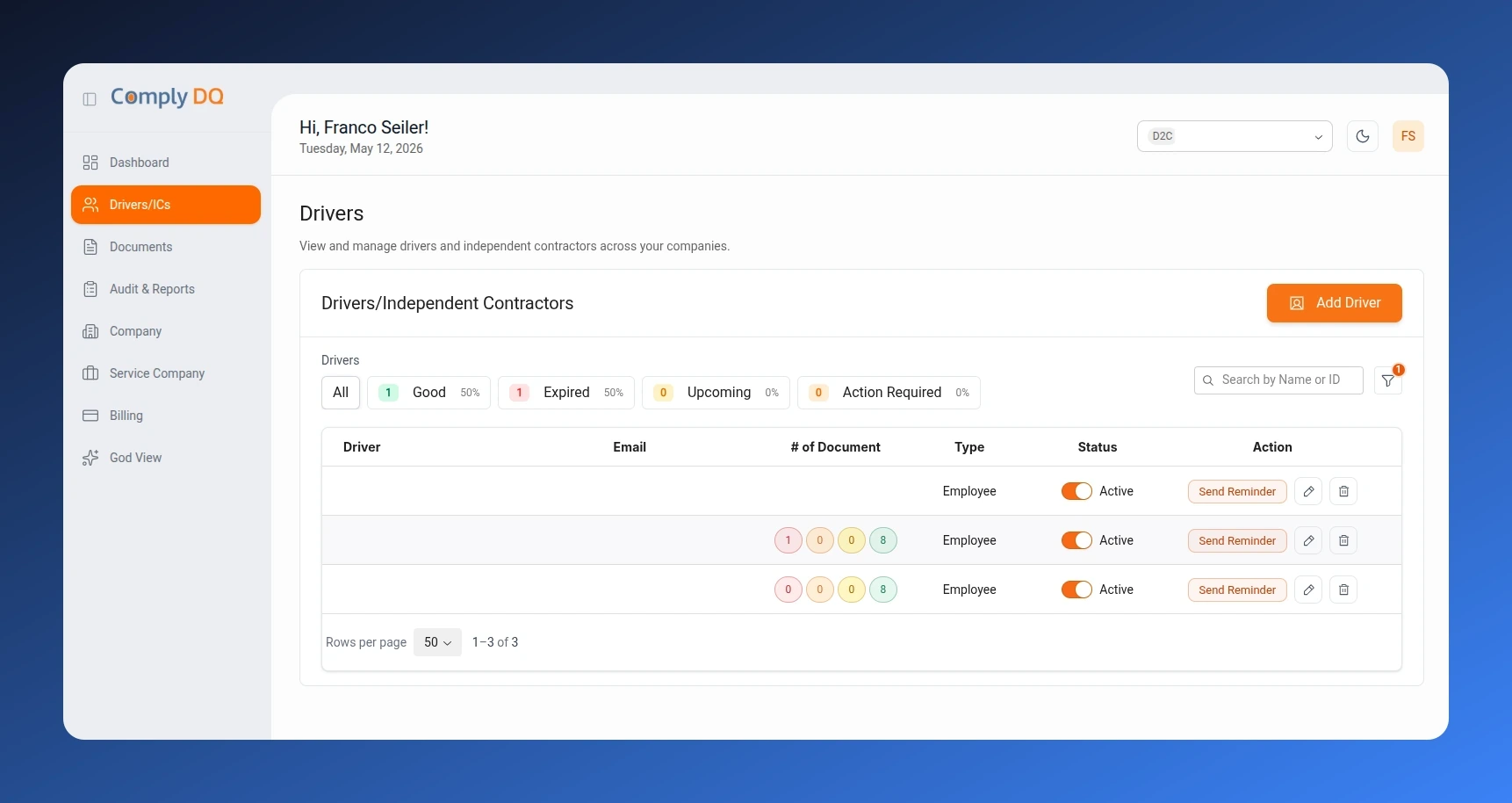This screenshot has height=803, width=1512.
Task: Filter drivers by Upcoming status
Action: pyautogui.click(x=716, y=393)
